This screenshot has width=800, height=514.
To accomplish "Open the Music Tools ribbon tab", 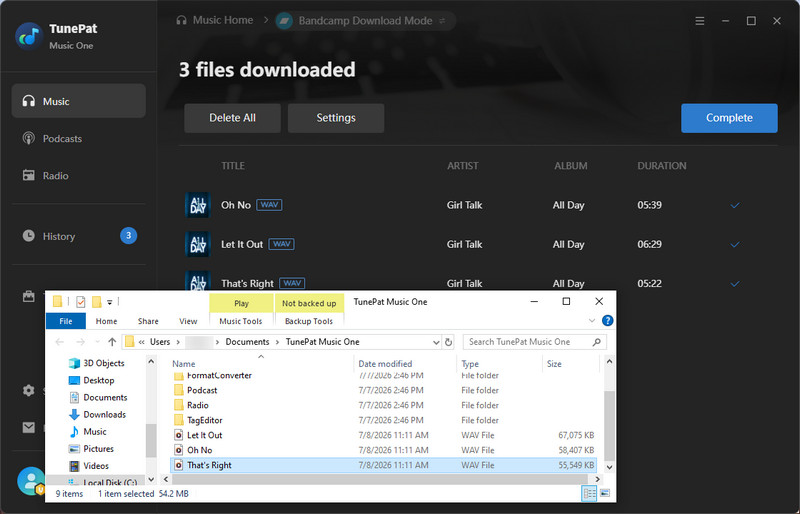I will pos(241,321).
